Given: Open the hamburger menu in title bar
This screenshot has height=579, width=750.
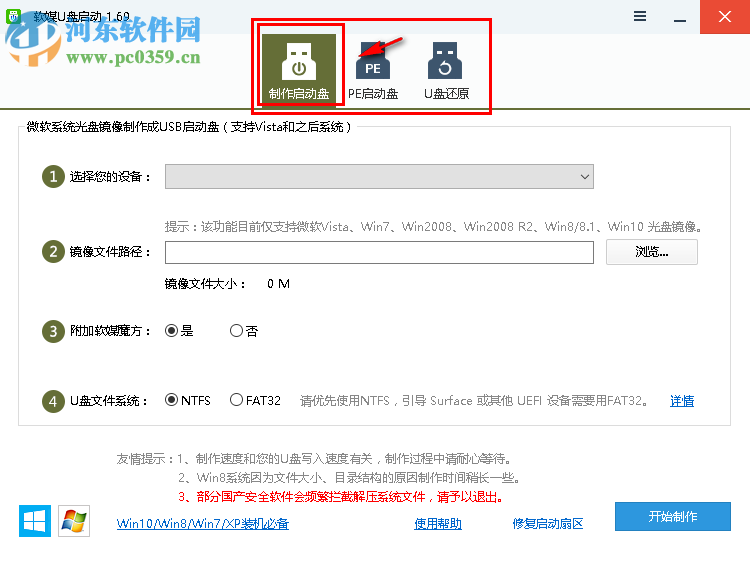Looking at the screenshot, I should (x=640, y=17).
